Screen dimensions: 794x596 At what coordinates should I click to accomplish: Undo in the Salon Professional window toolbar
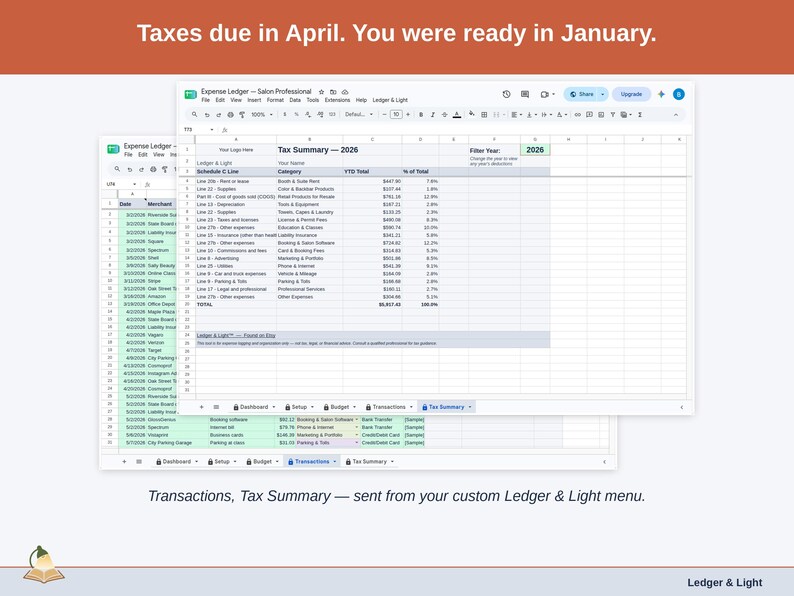(x=207, y=114)
